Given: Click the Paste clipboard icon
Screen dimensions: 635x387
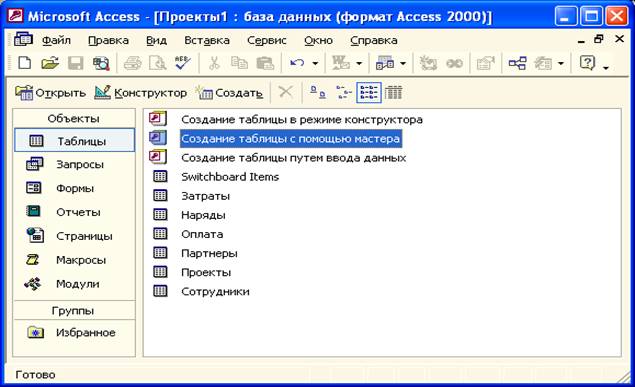Looking at the screenshot, I should (x=265, y=63).
